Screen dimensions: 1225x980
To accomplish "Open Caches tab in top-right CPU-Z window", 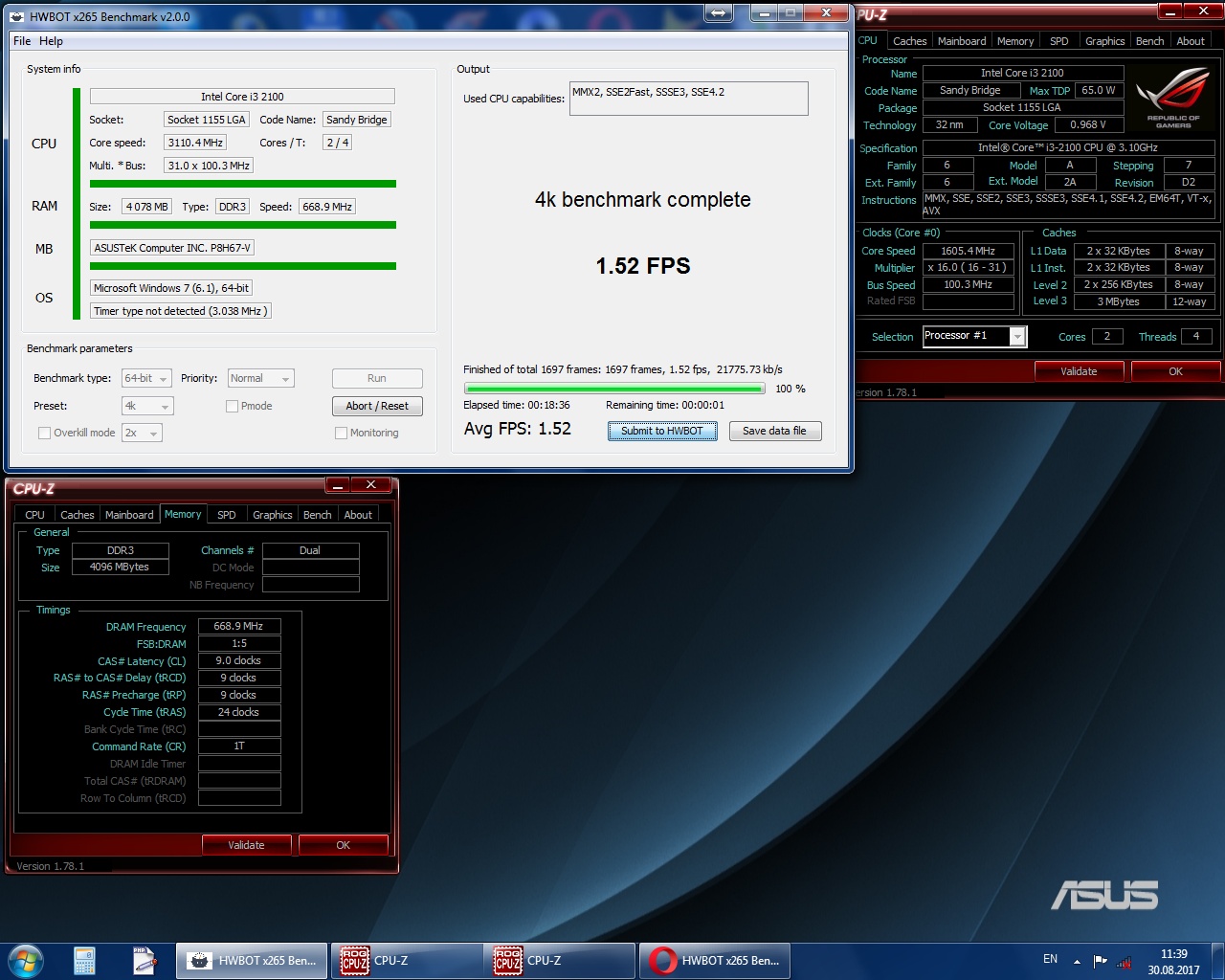I will 910,41.
